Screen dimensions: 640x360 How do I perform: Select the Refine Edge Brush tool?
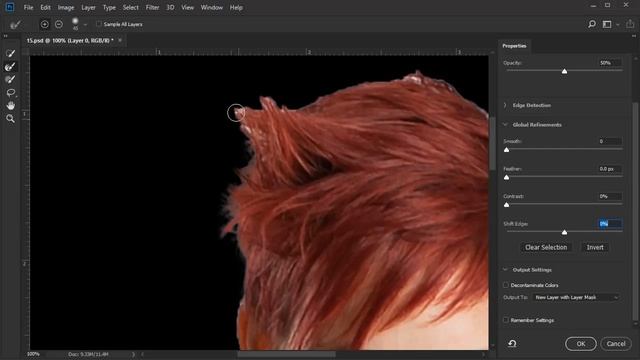[11, 67]
